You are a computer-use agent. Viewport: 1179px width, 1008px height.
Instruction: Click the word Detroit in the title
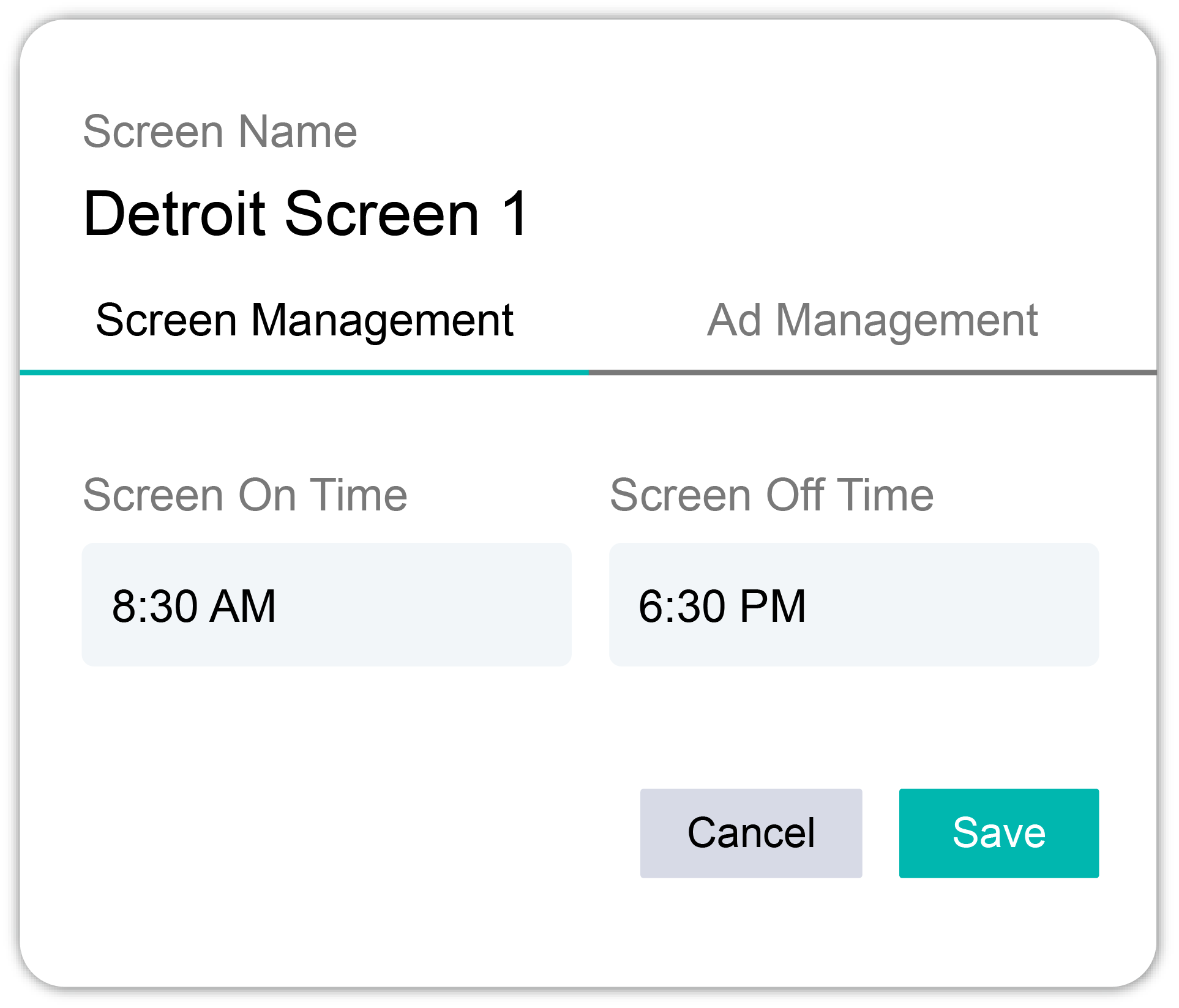174,214
